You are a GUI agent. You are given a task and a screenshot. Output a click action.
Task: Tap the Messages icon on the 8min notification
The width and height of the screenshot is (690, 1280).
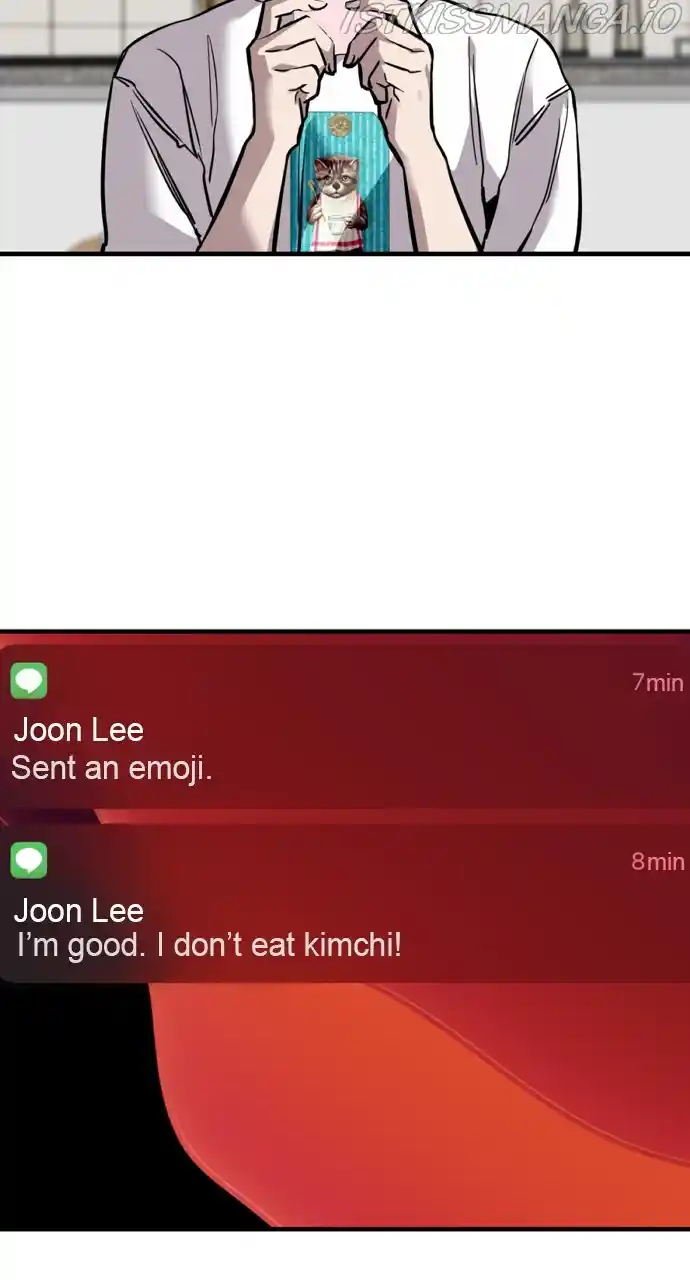[29, 860]
